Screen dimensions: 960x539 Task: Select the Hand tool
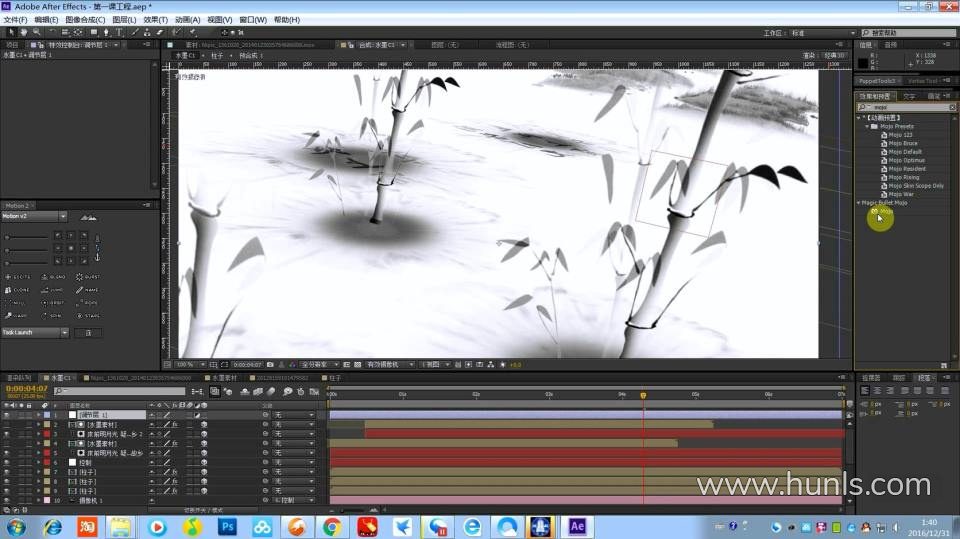(x=23, y=32)
